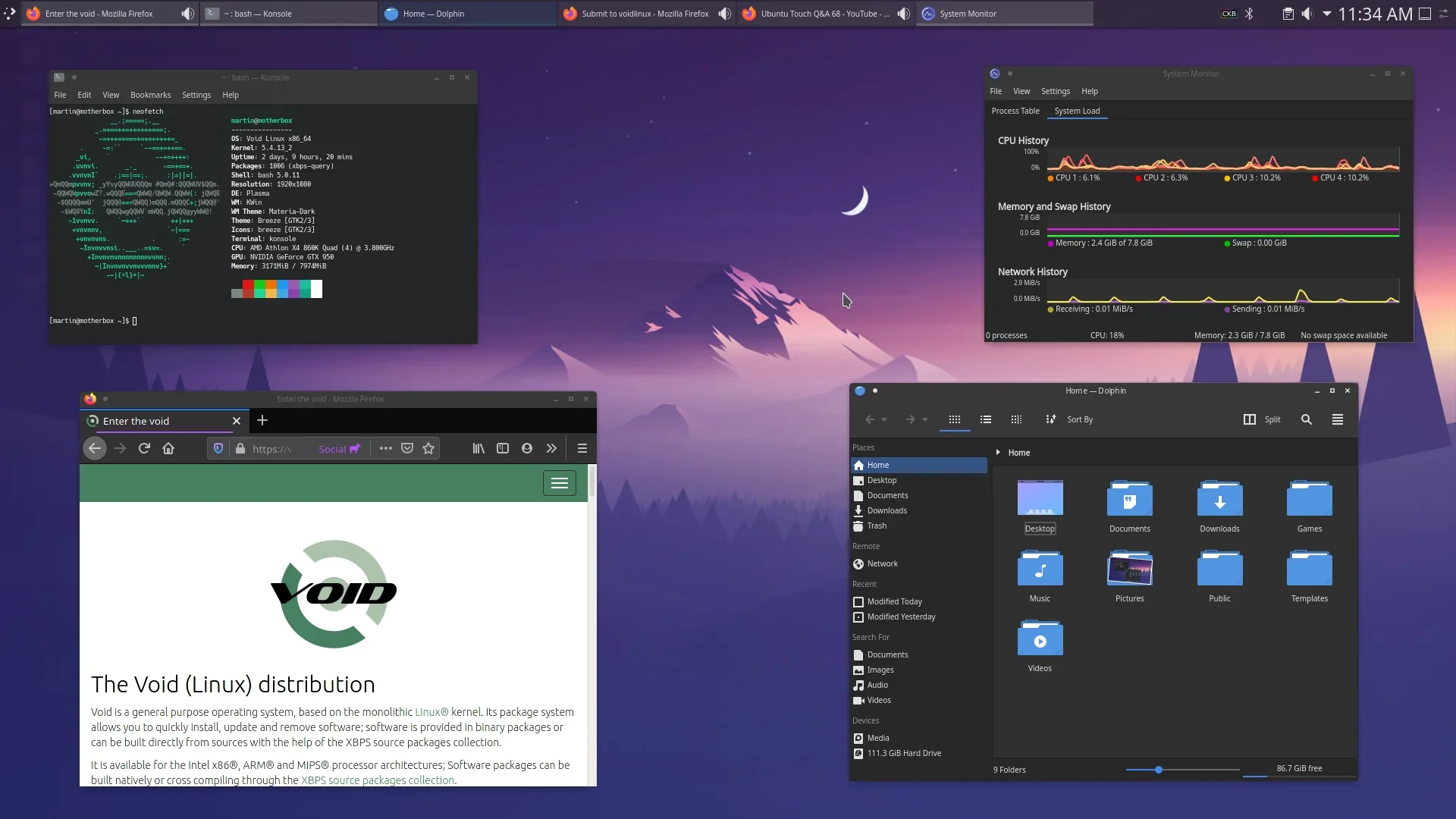Open Konsole Settings menu
The image size is (1456, 819).
click(x=196, y=95)
